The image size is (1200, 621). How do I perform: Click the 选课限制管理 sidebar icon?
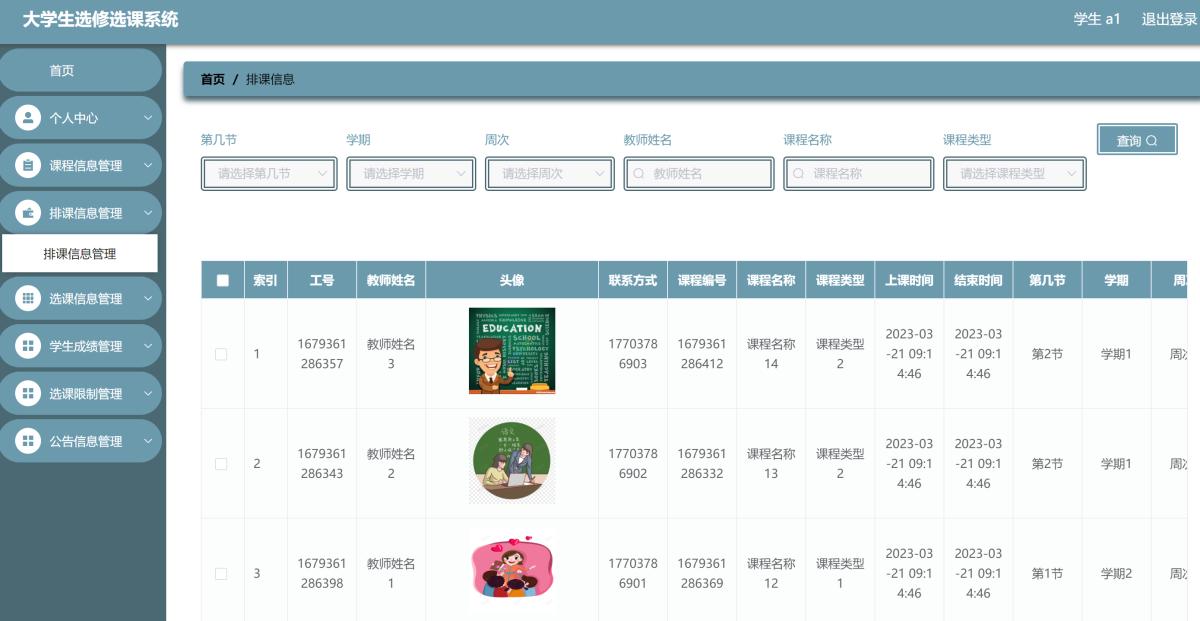(28, 394)
